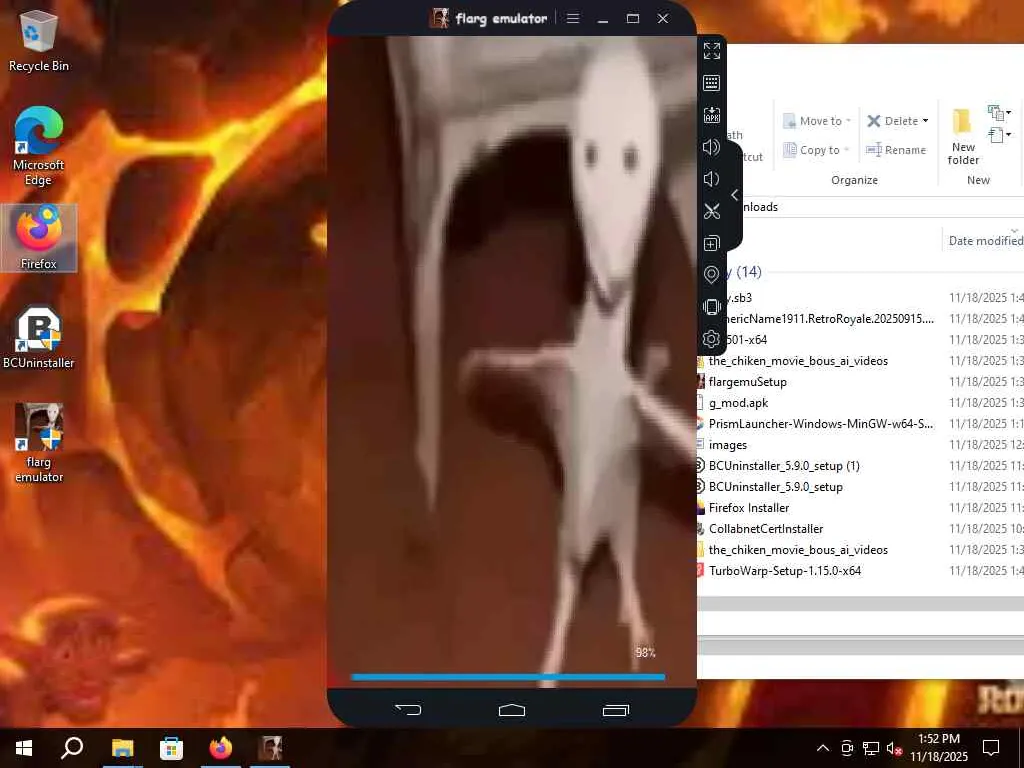Lower emulator volume with the lower speaker icon
Viewport: 1024px width, 768px height.
pos(712,179)
